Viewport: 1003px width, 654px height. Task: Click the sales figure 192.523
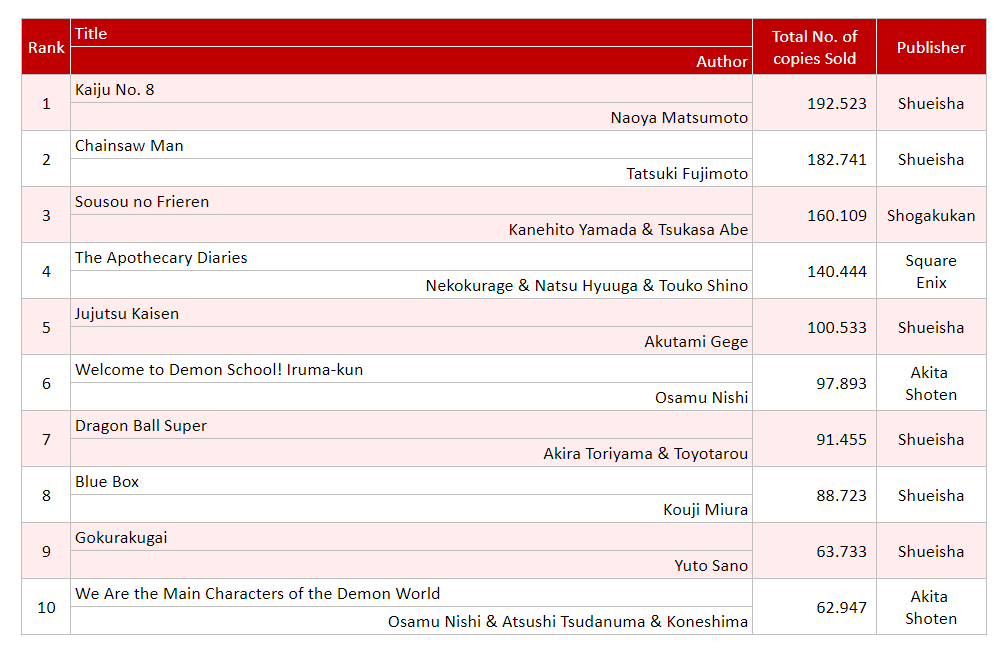pyautogui.click(x=837, y=104)
